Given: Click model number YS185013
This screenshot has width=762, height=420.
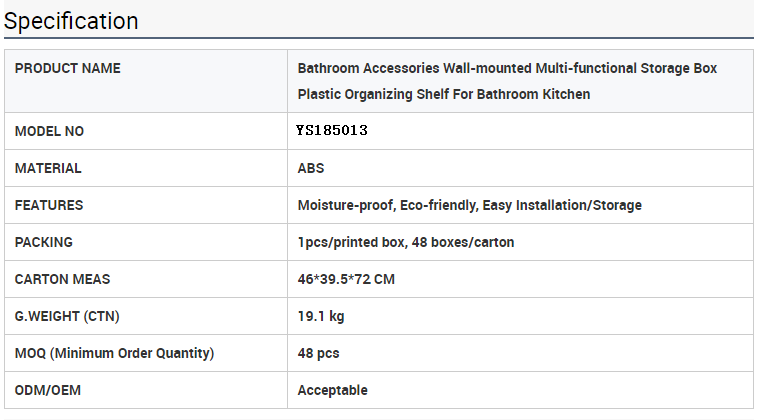Looking at the screenshot, I should 332,130.
